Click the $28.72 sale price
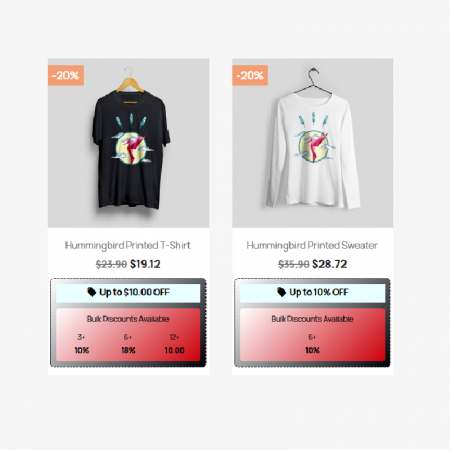The image size is (450, 450). pos(329,264)
